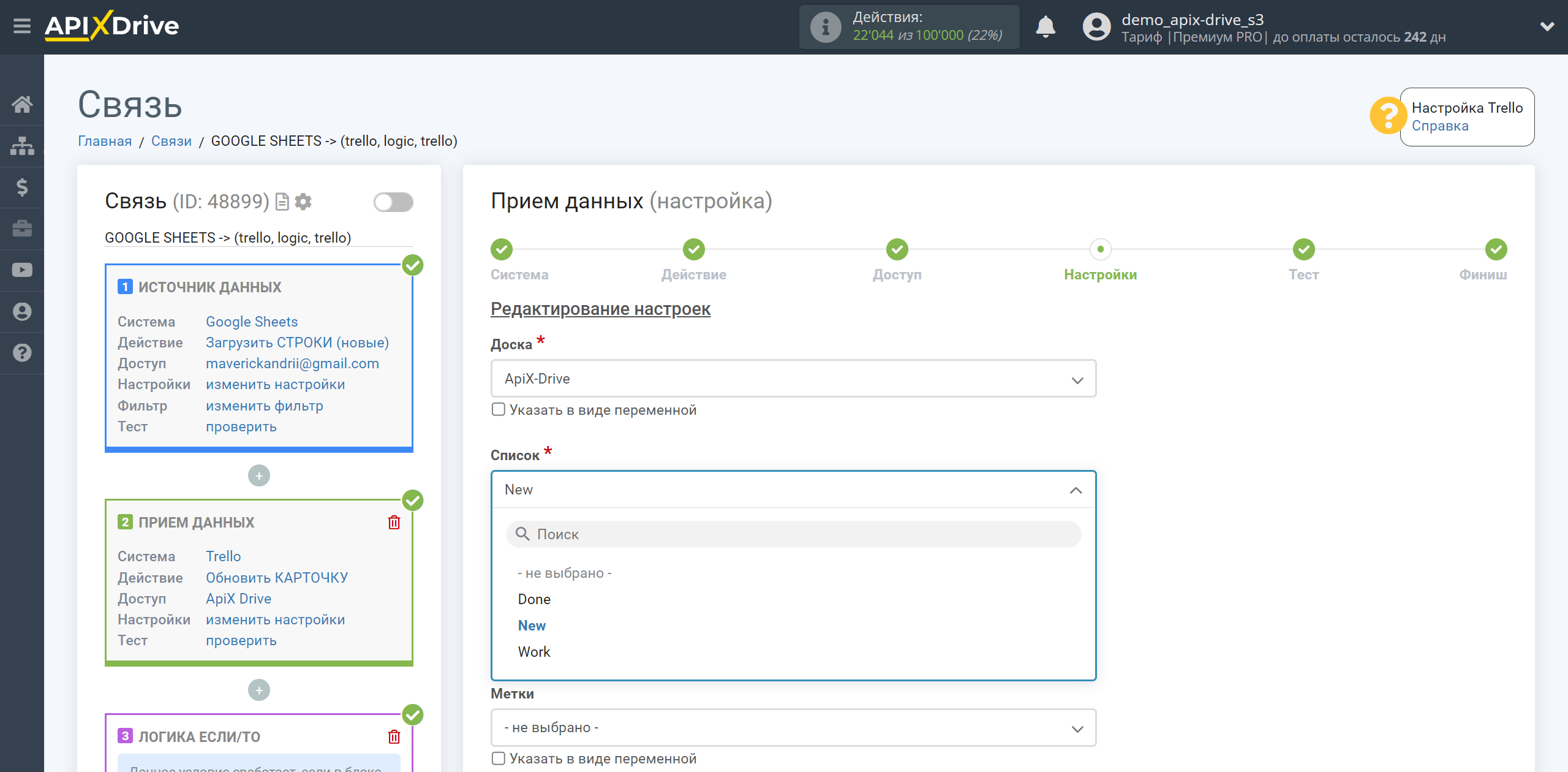The width and height of the screenshot is (1568, 772).
Task: Go to Действие step
Action: [x=693, y=249]
